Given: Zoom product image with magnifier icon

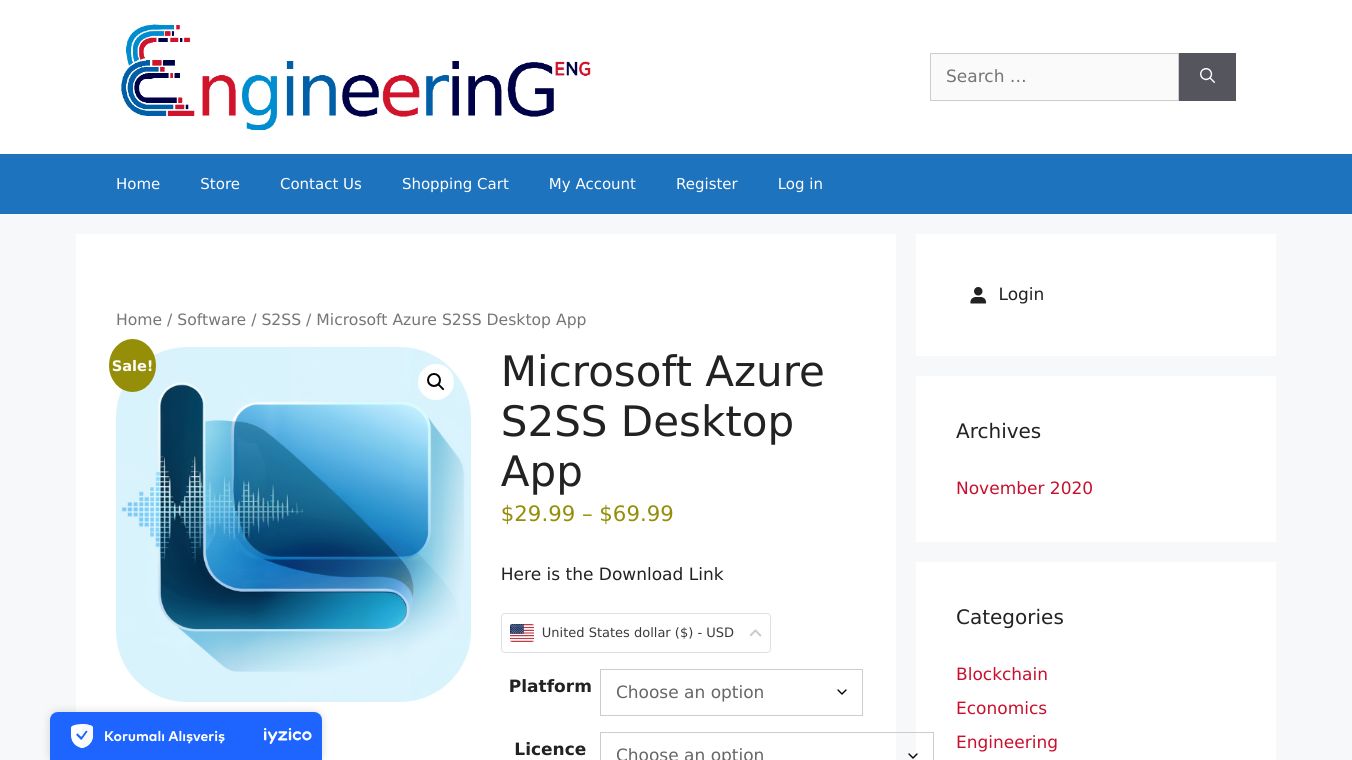Looking at the screenshot, I should pyautogui.click(x=435, y=382).
